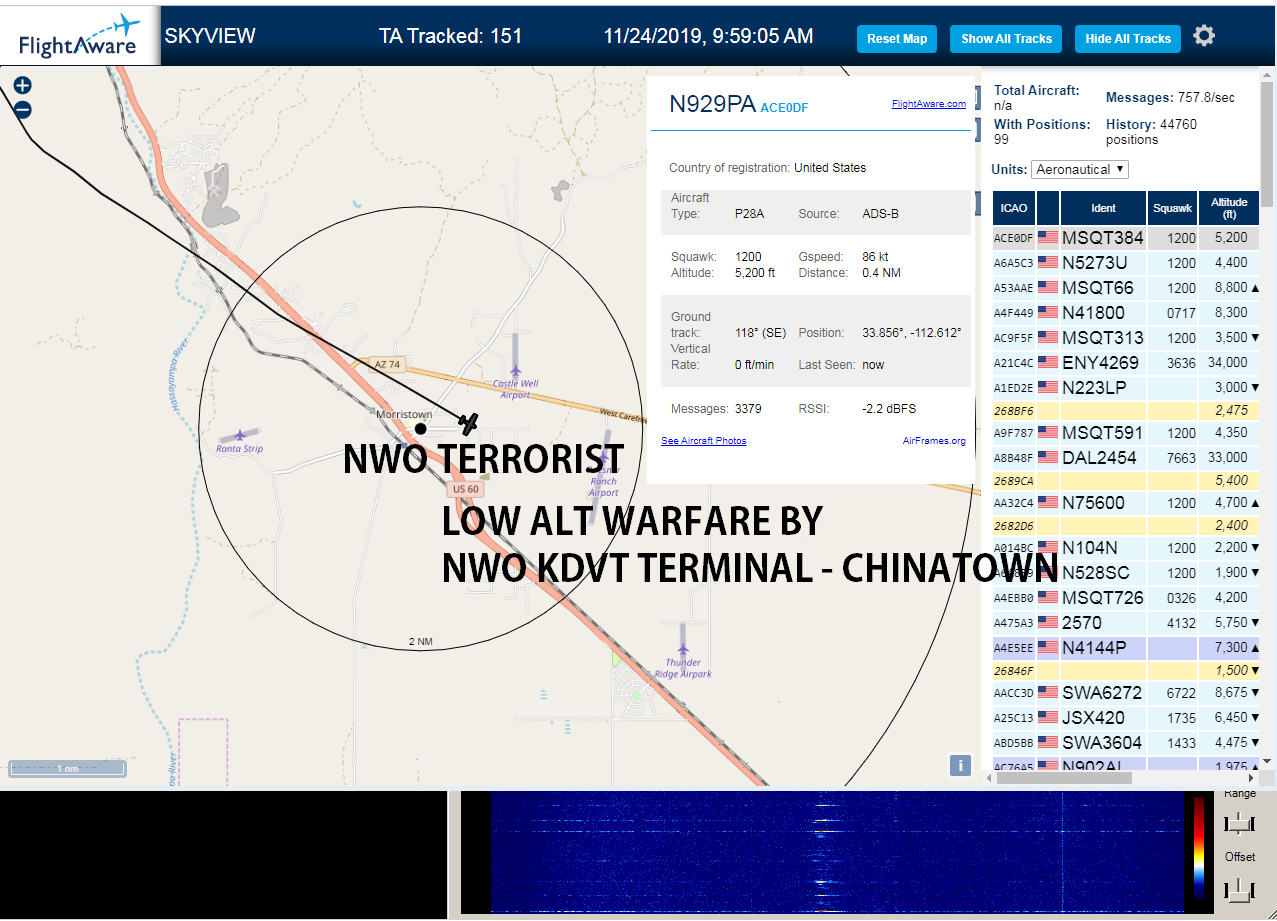Select the ENY4269 row

tap(1126, 362)
